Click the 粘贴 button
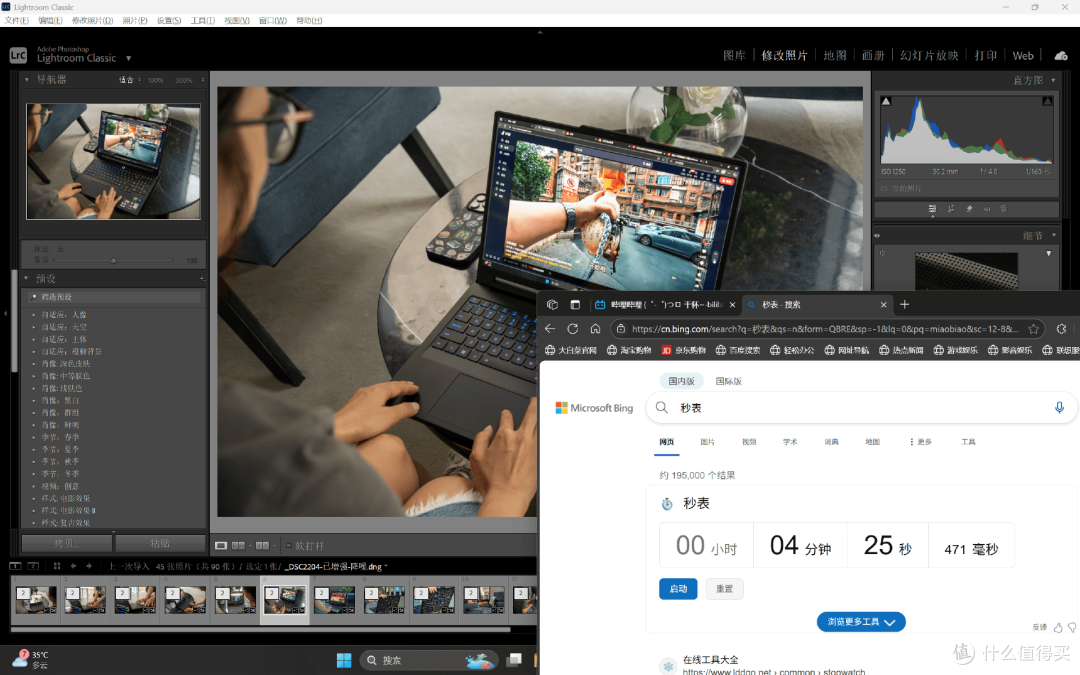Screen dimensions: 1080x675 160,543
